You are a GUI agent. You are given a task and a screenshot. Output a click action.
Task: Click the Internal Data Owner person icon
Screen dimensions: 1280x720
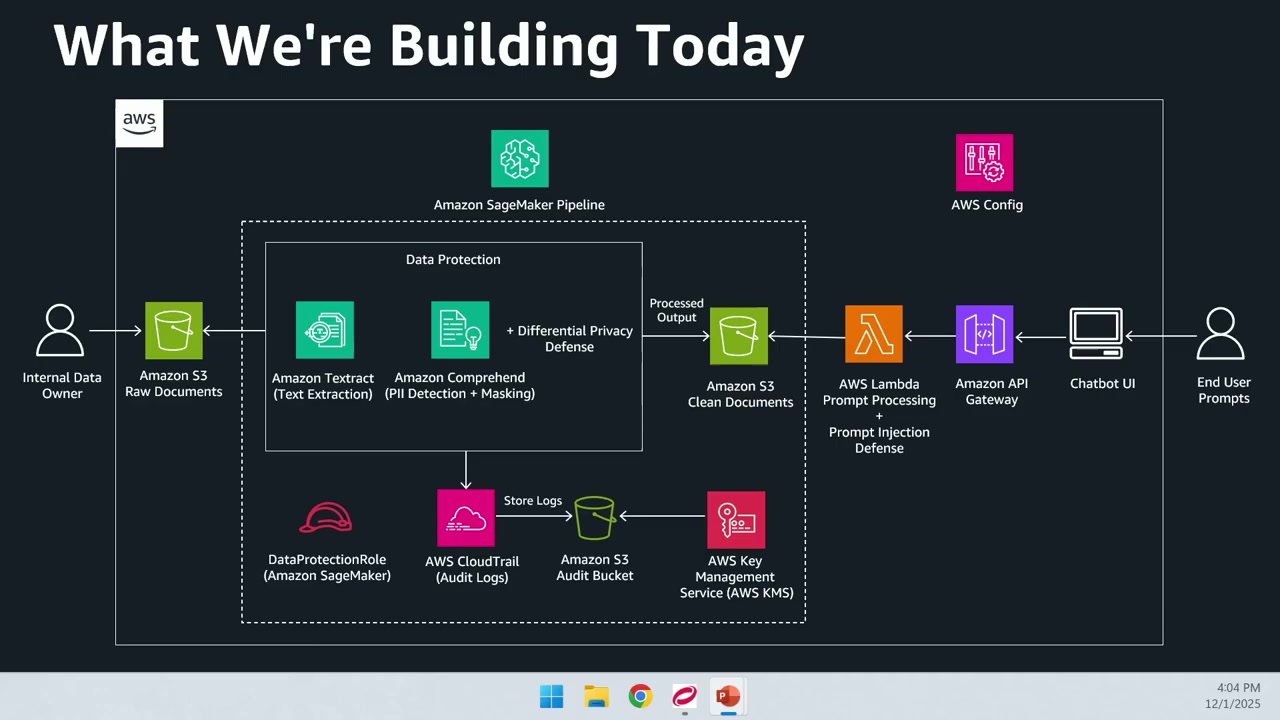[x=61, y=331]
